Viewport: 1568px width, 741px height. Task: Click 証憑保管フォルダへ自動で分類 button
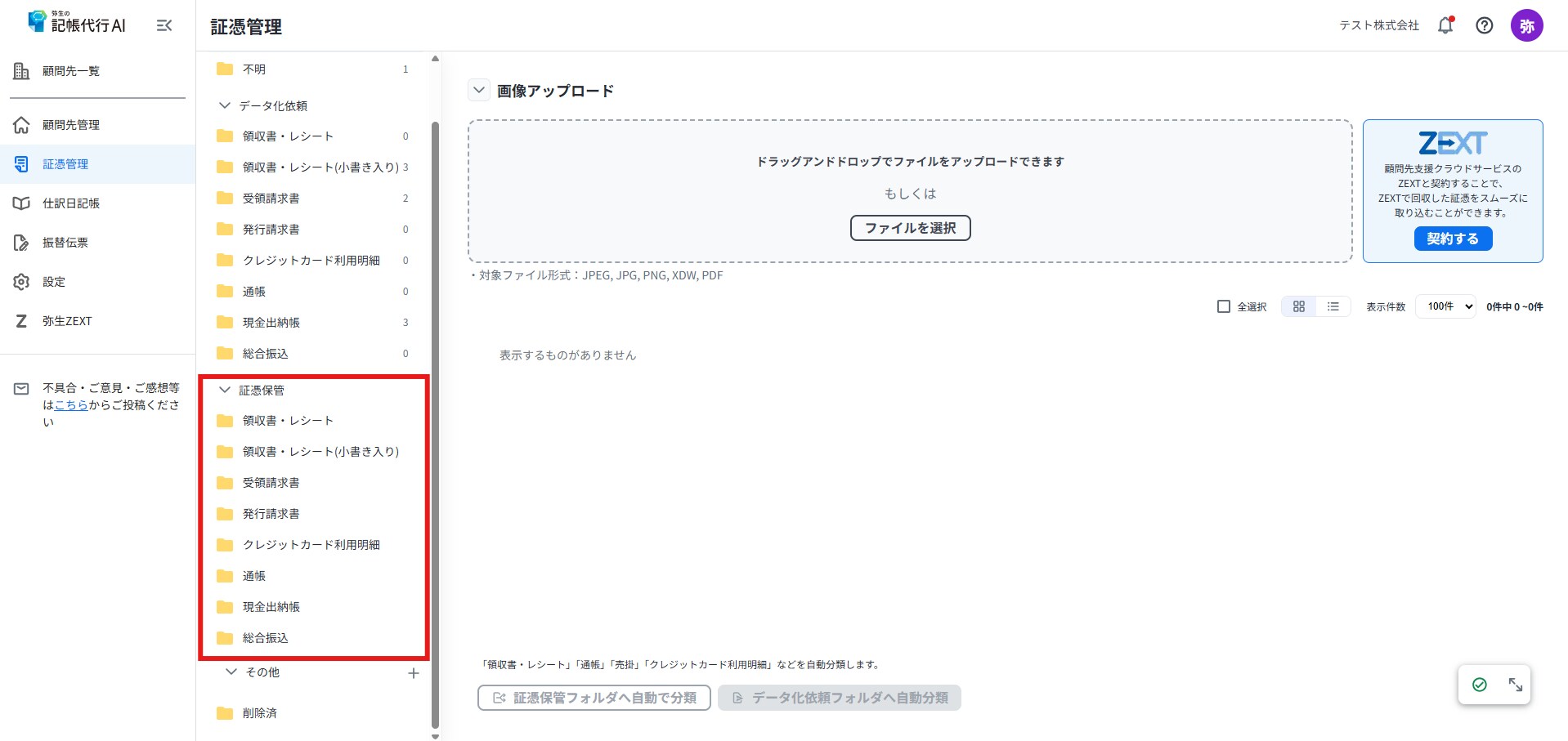pos(594,698)
